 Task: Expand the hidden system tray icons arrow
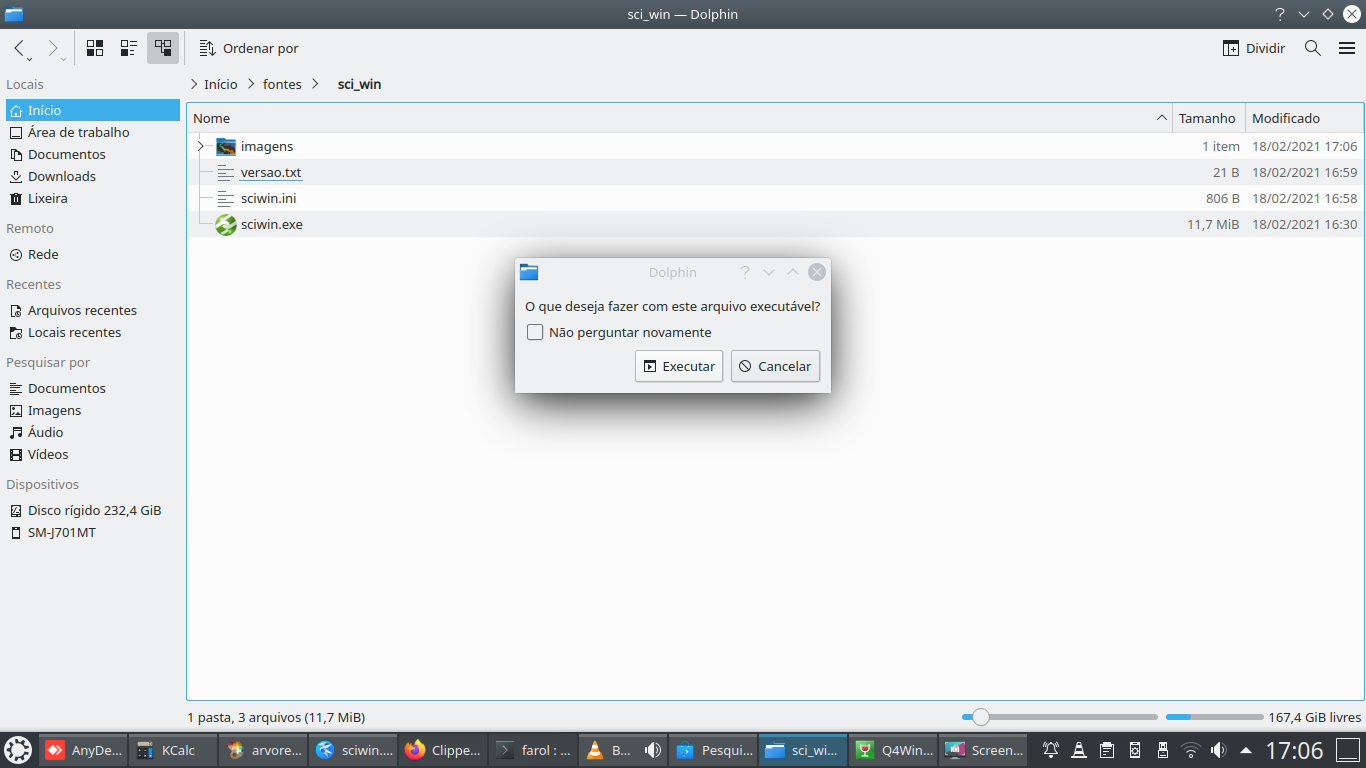1246,750
